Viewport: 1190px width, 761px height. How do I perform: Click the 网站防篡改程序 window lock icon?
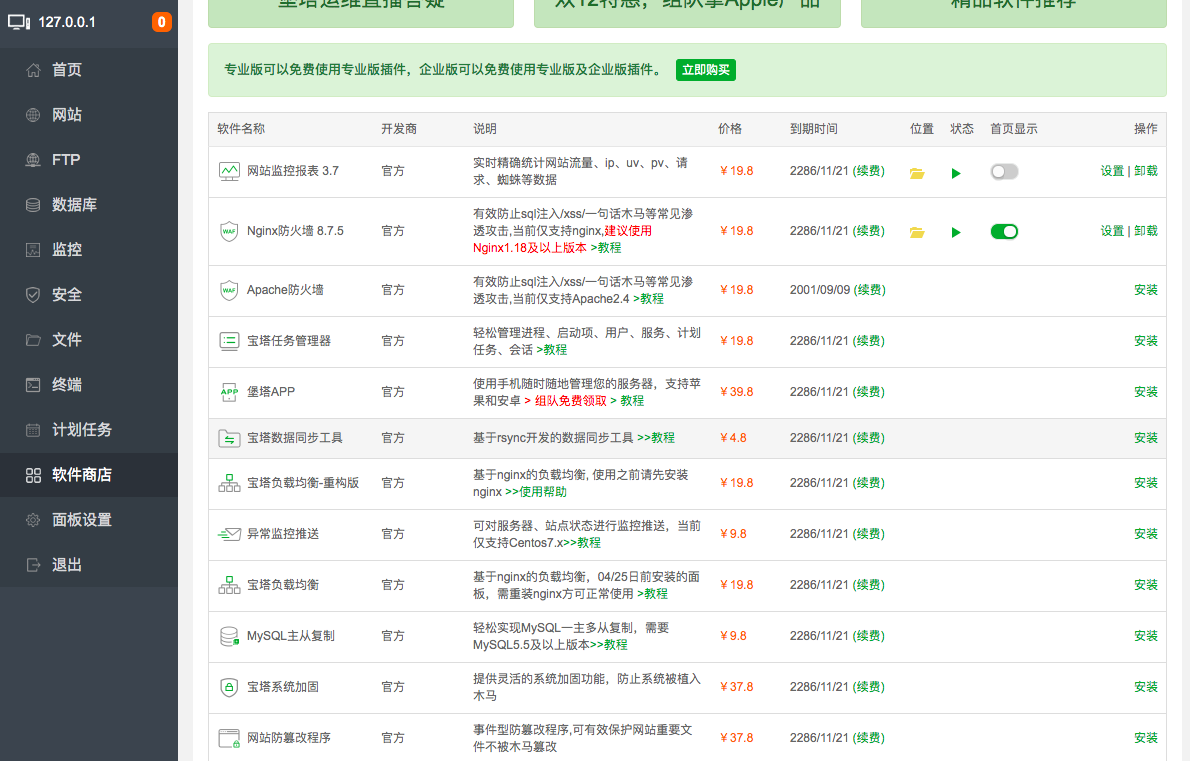(229, 737)
